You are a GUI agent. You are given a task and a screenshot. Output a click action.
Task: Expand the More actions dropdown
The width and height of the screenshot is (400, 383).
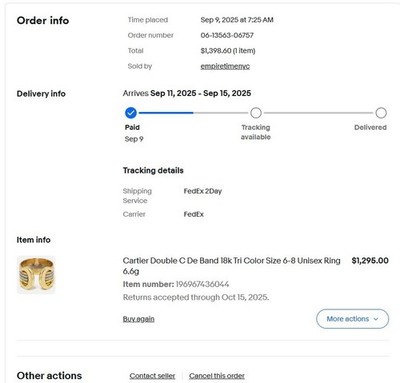[x=352, y=319]
